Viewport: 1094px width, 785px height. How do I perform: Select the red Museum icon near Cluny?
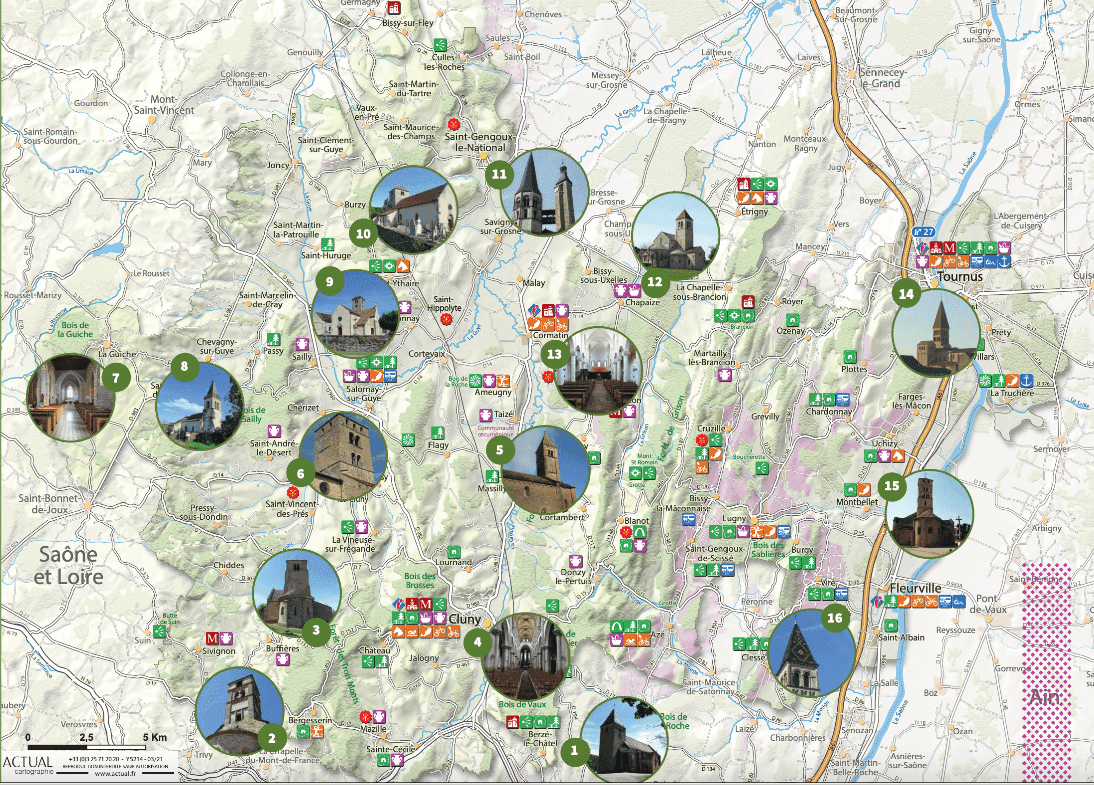(x=425, y=605)
